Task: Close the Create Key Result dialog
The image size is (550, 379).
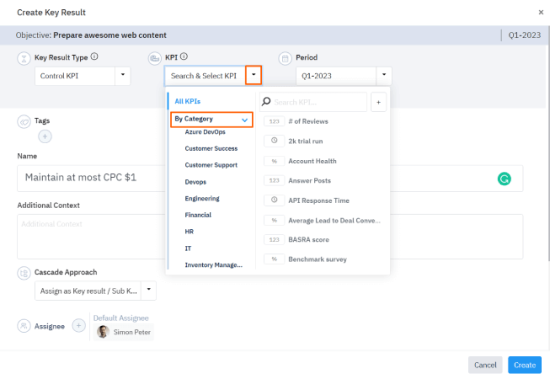Action: pos(541,12)
